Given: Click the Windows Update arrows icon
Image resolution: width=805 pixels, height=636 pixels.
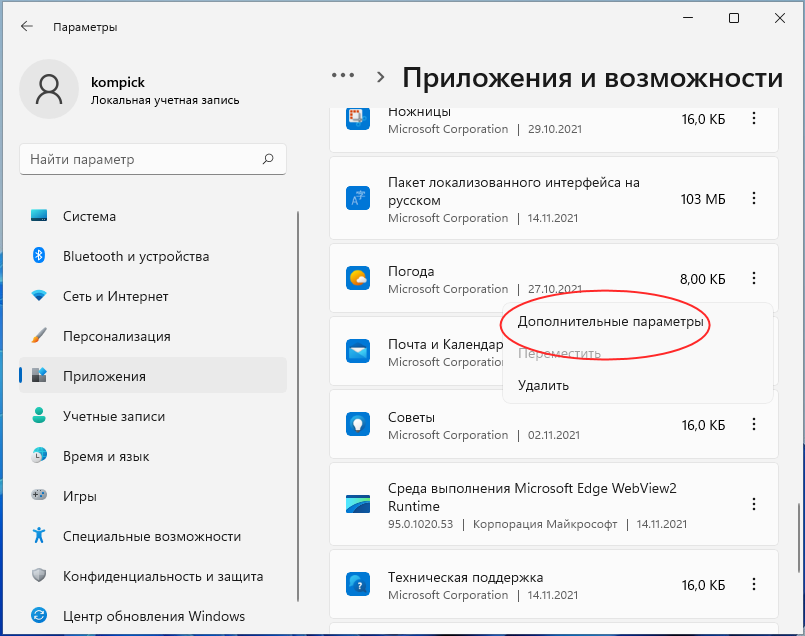Looking at the screenshot, I should click(39, 615).
